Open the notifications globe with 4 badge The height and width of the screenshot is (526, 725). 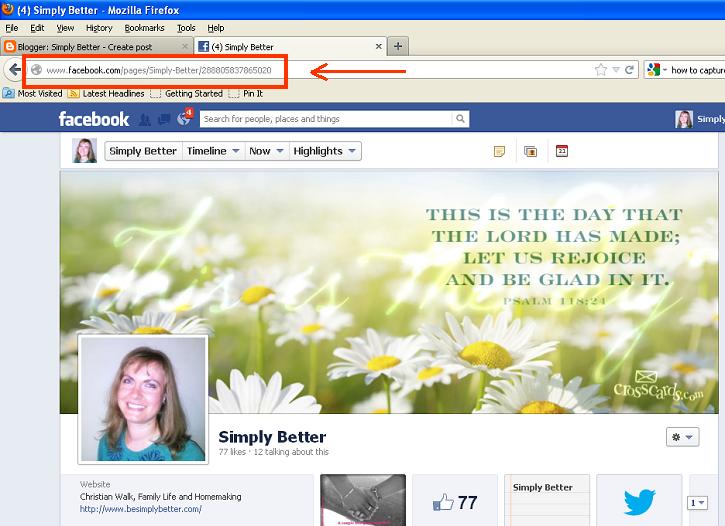point(184,117)
